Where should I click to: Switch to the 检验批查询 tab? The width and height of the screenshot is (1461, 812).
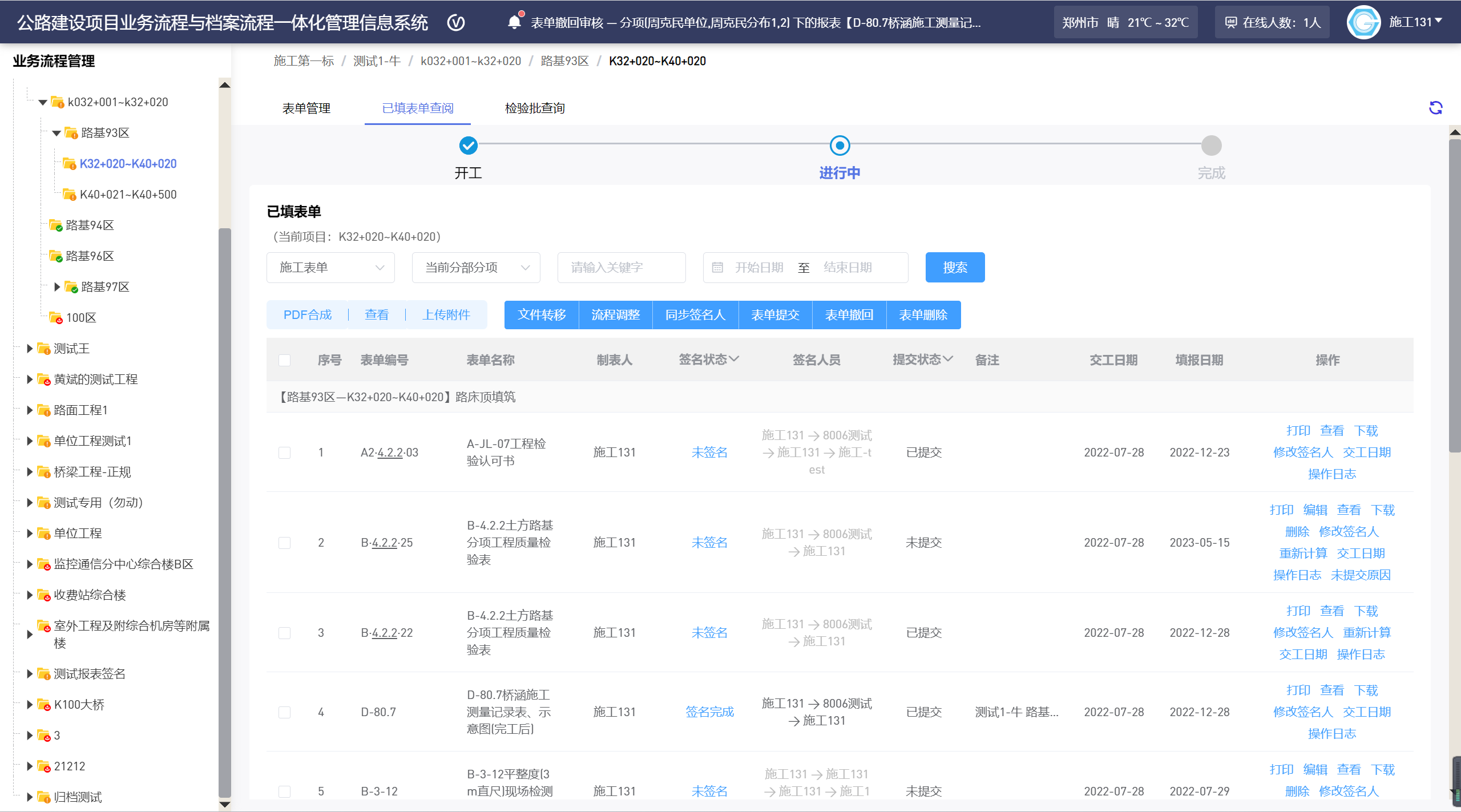tap(535, 108)
